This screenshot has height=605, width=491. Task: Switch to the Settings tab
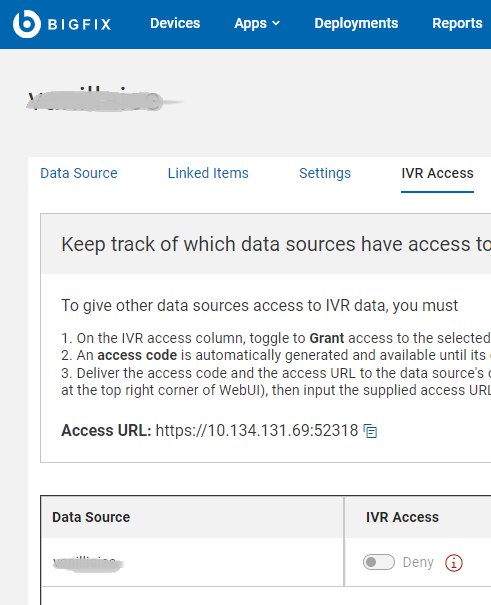click(x=325, y=173)
